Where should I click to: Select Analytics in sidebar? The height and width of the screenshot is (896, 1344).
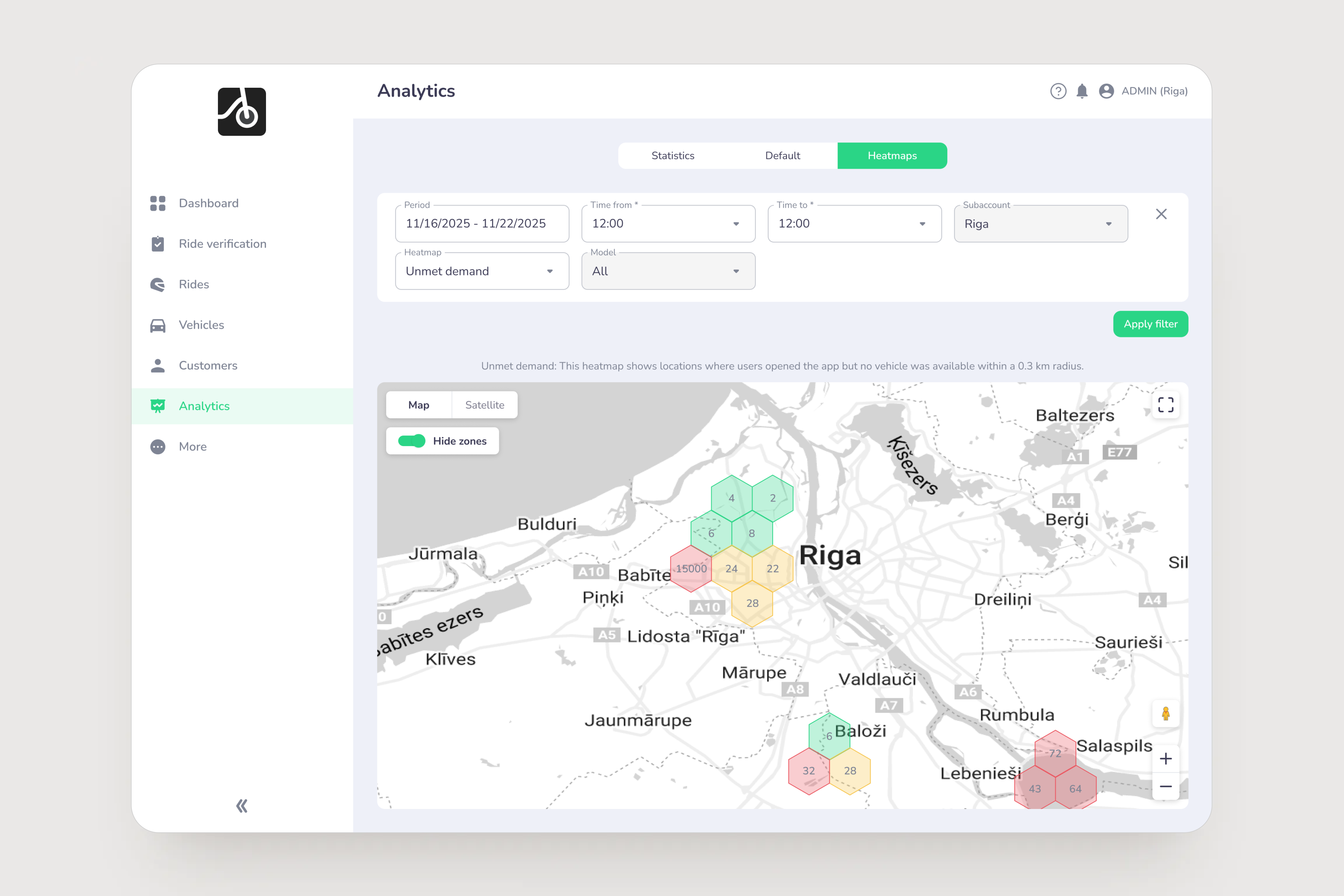click(242, 406)
